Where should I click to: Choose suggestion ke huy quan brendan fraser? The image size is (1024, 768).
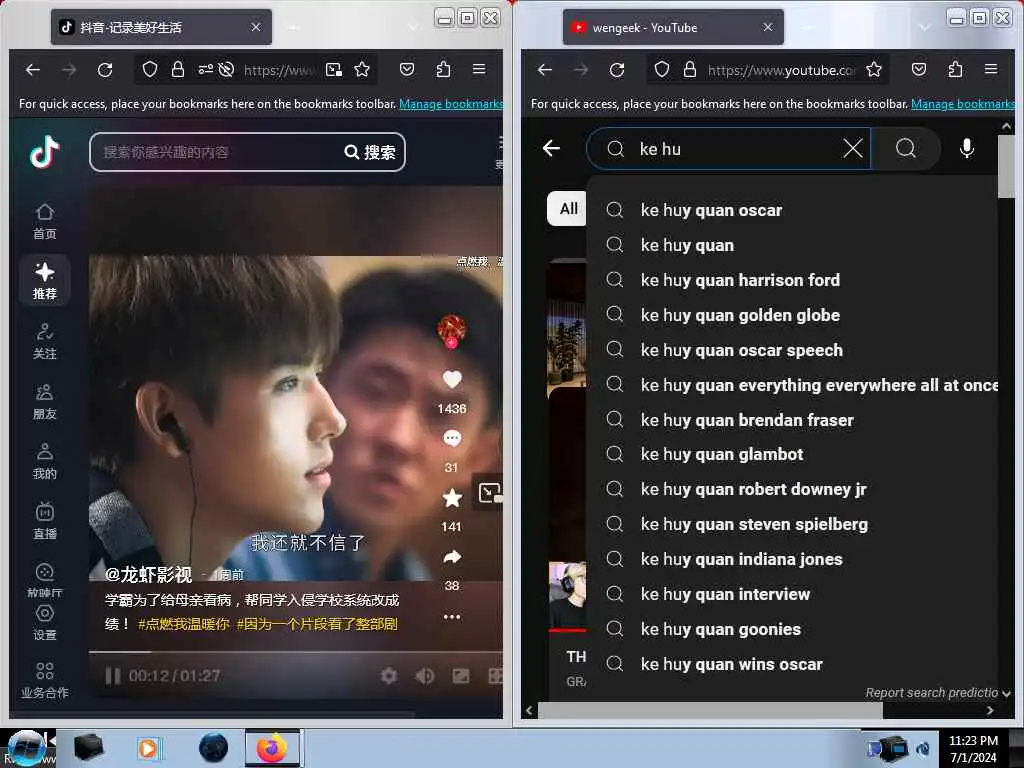pyautogui.click(x=792, y=420)
